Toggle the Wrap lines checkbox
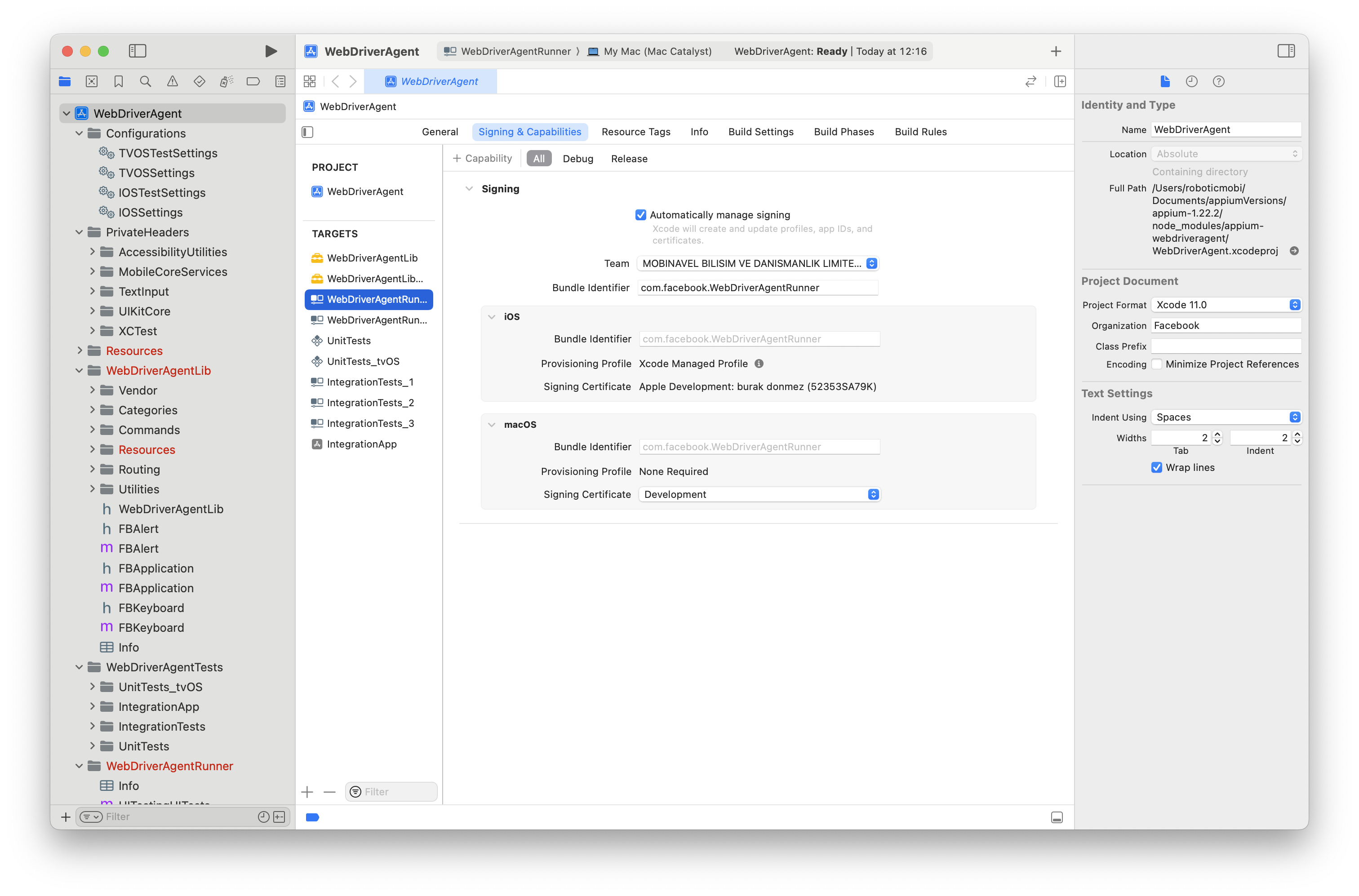Screen dimensions: 1359x896 coord(1157,467)
